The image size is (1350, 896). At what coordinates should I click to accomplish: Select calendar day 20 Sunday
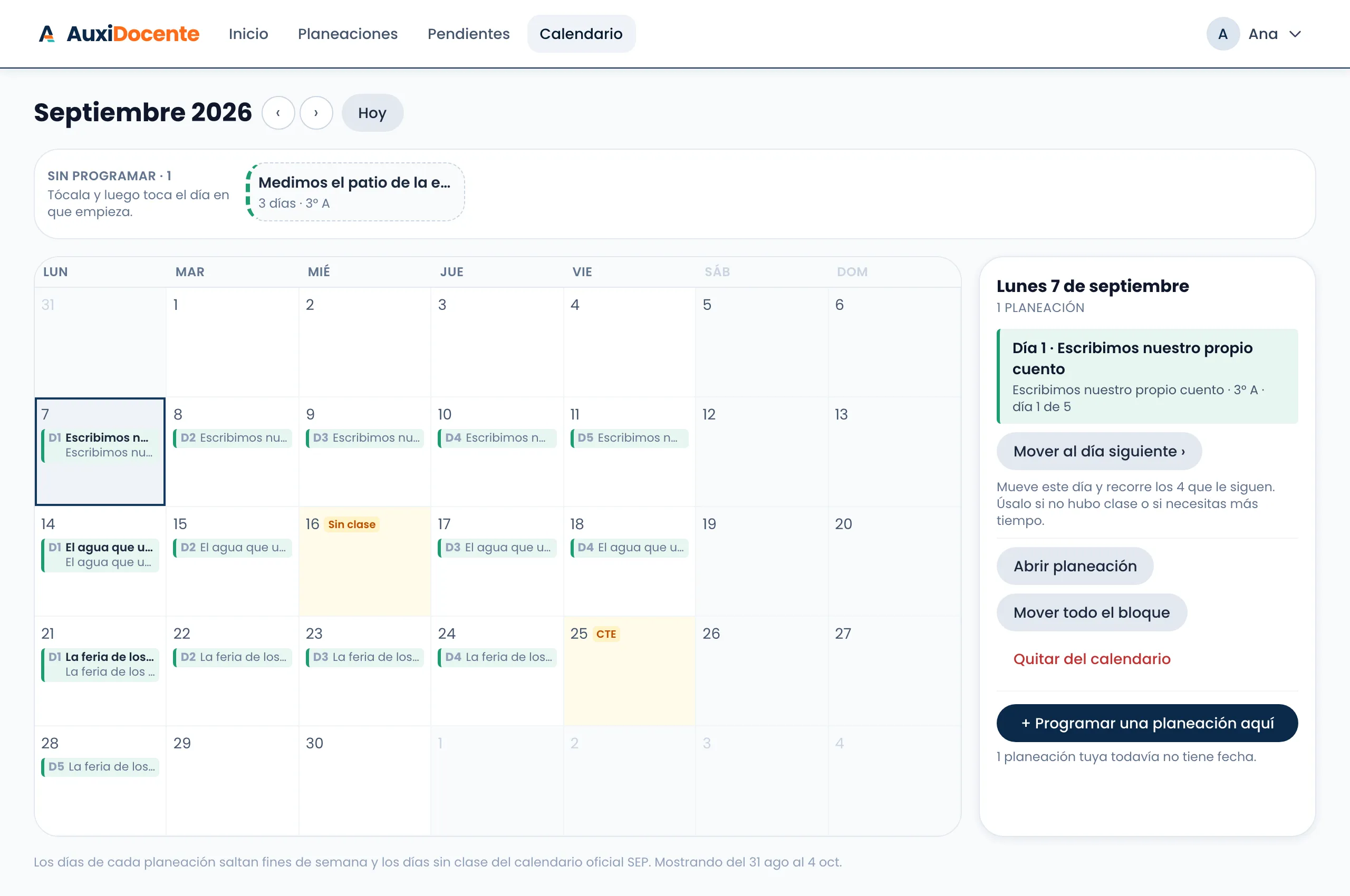(x=894, y=561)
